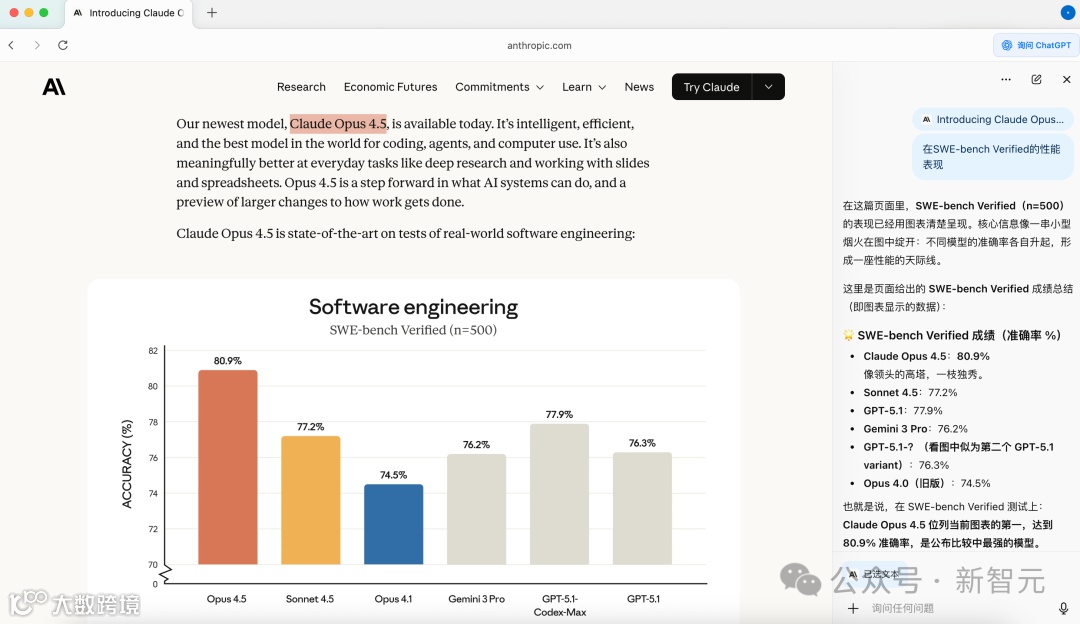Open the Research nav link

tap(301, 87)
